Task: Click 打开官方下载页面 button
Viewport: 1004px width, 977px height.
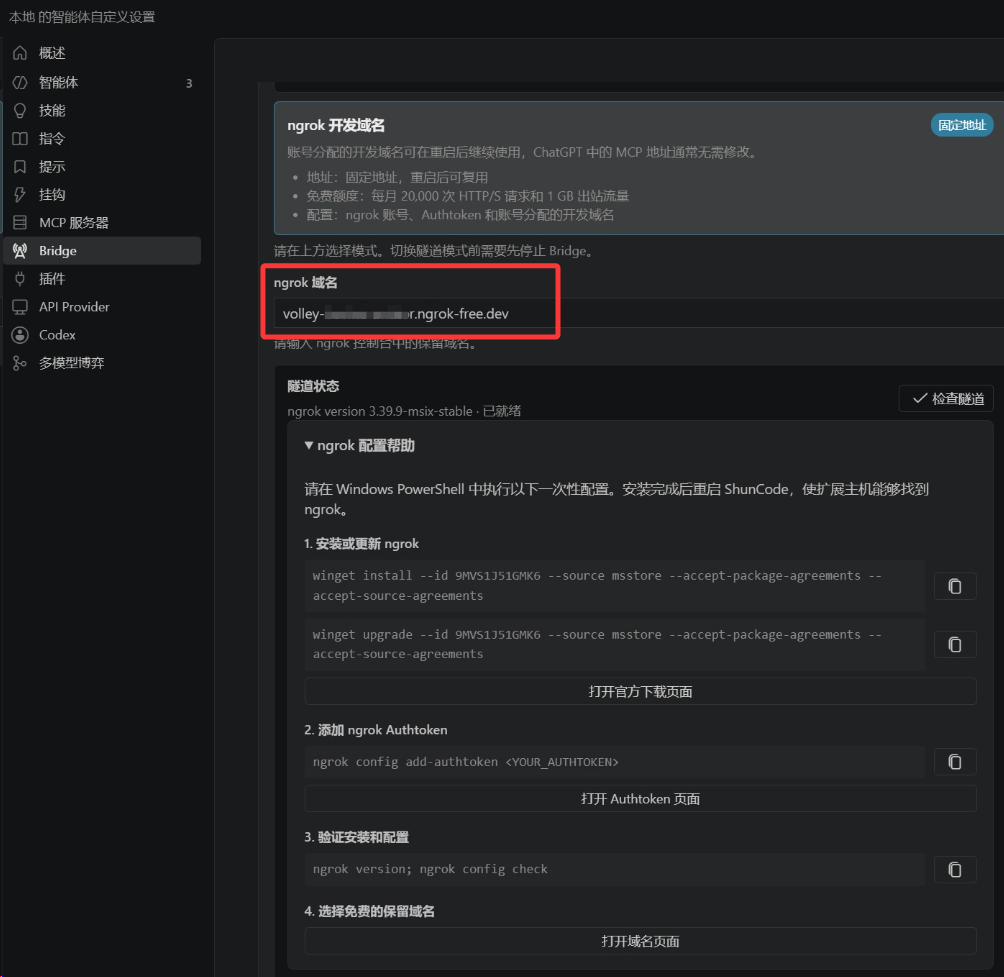Action: click(640, 691)
